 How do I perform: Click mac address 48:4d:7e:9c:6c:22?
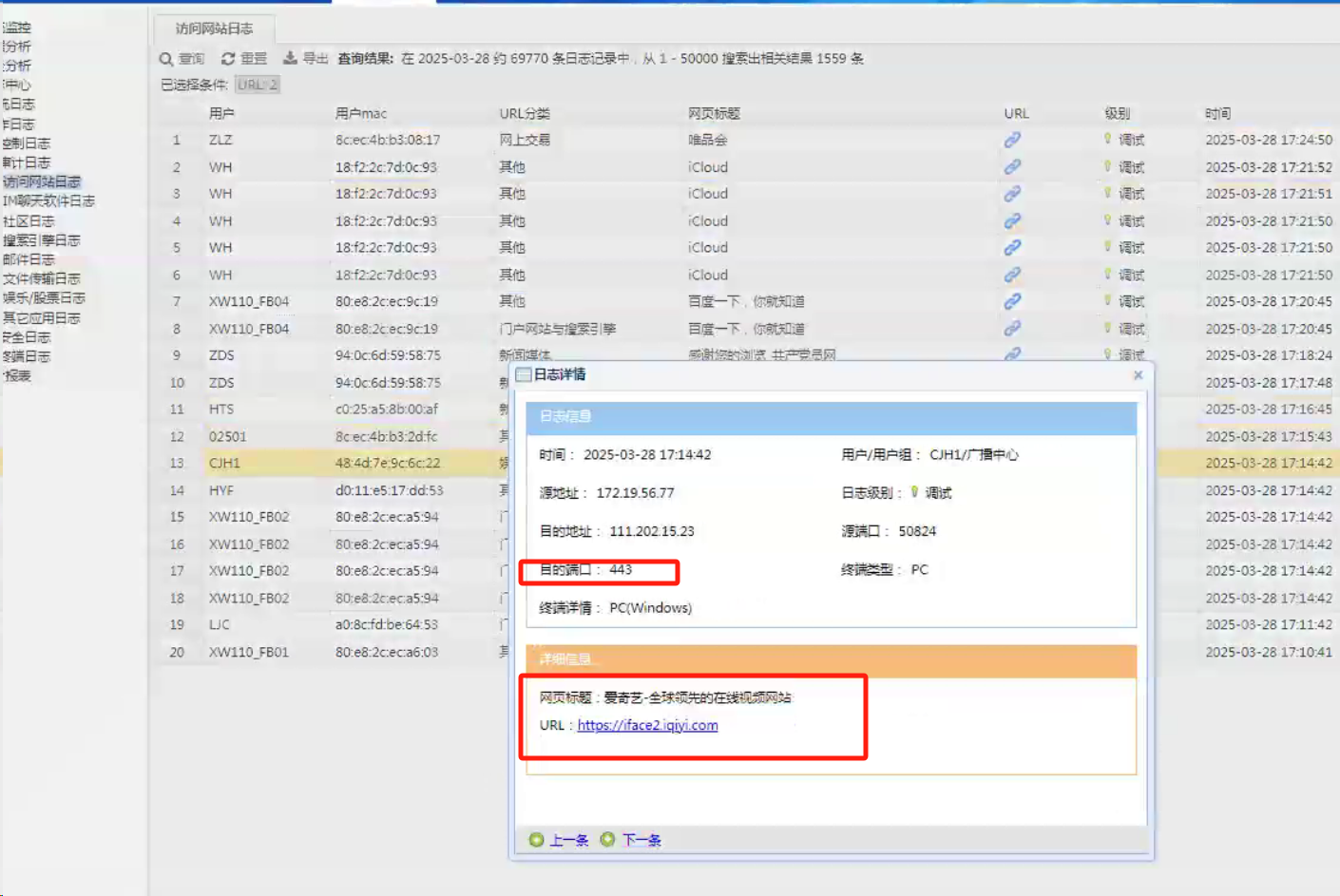pyautogui.click(x=388, y=464)
